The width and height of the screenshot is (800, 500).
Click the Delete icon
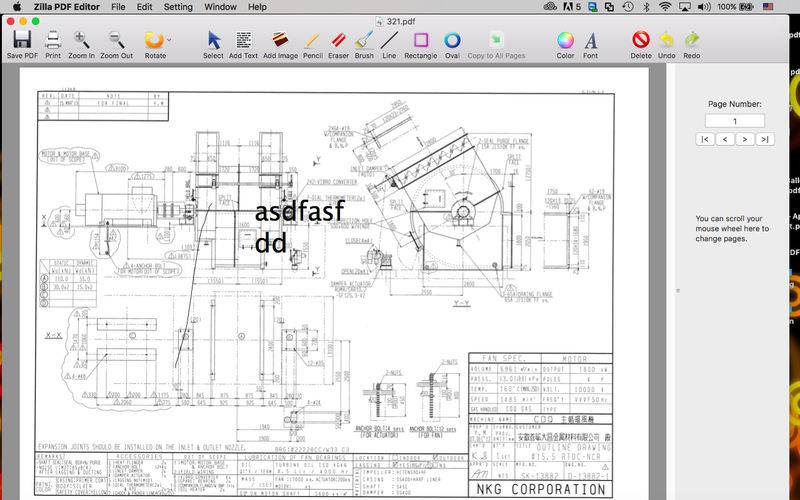click(641, 40)
